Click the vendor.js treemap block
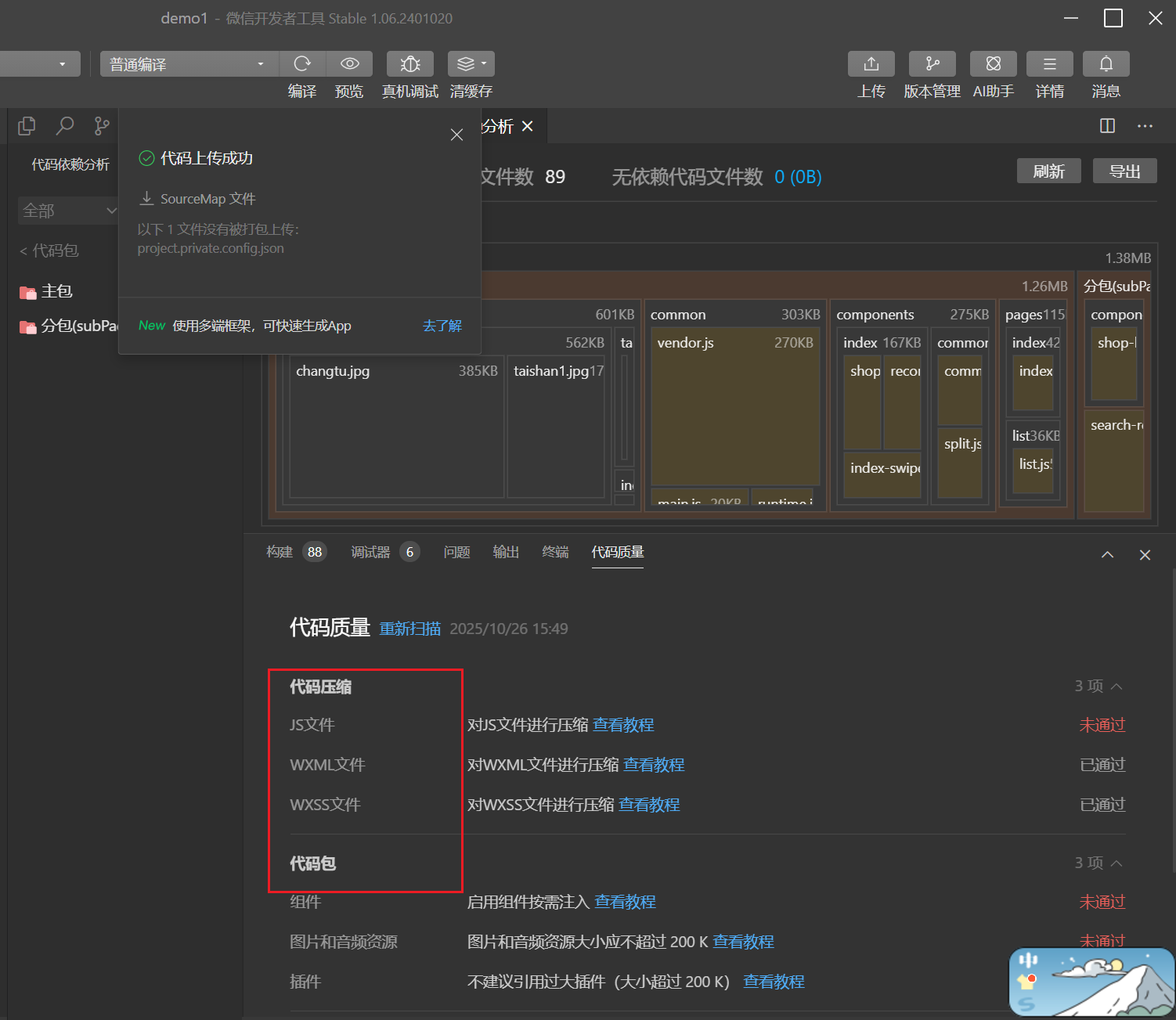This screenshot has height=1020, width=1176. click(x=735, y=406)
